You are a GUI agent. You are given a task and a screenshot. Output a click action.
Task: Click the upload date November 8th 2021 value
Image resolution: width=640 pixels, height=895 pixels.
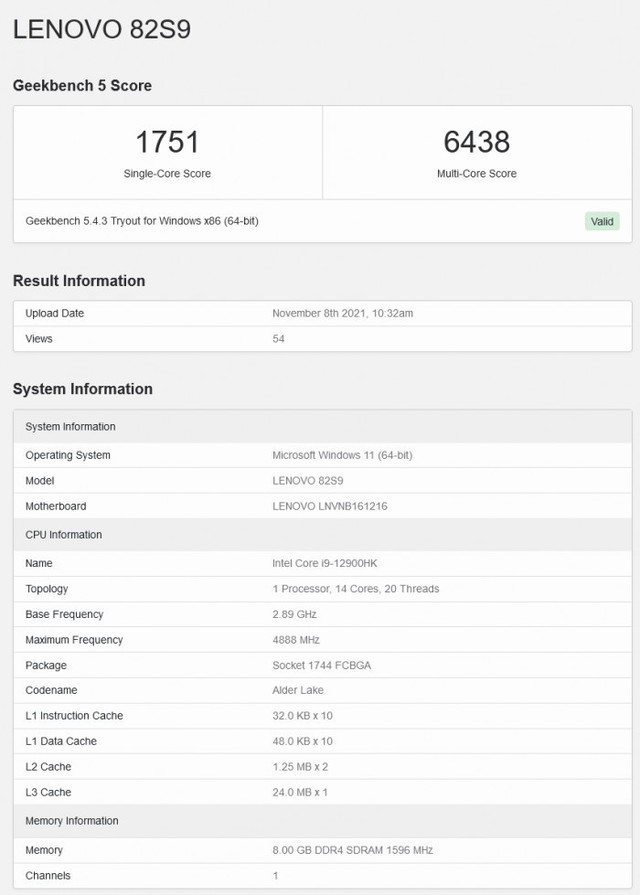click(342, 313)
